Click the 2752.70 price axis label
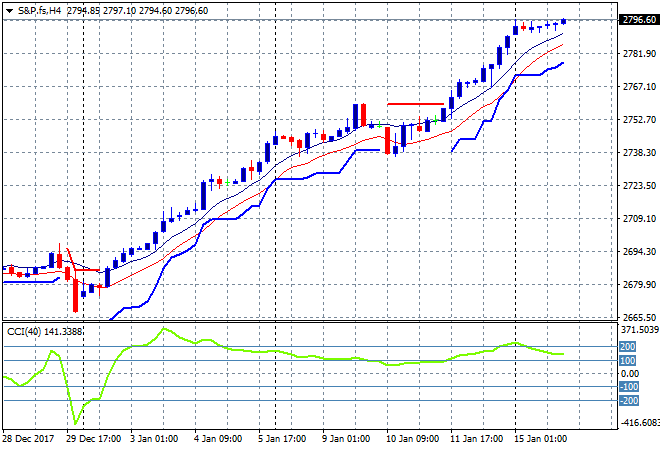 (x=639, y=120)
